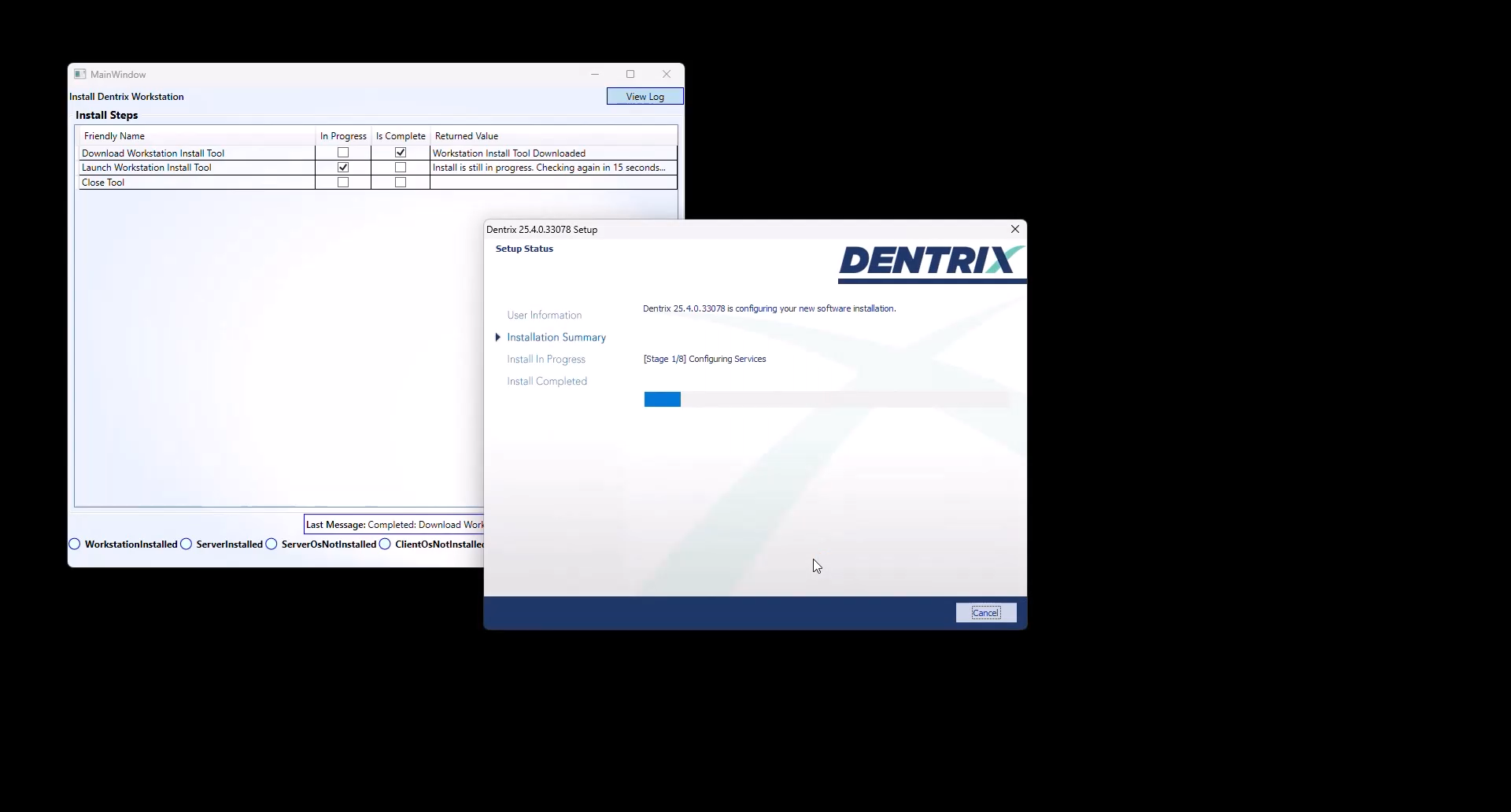Open the View Log button
Viewport: 1511px width, 812px height.
(x=645, y=97)
